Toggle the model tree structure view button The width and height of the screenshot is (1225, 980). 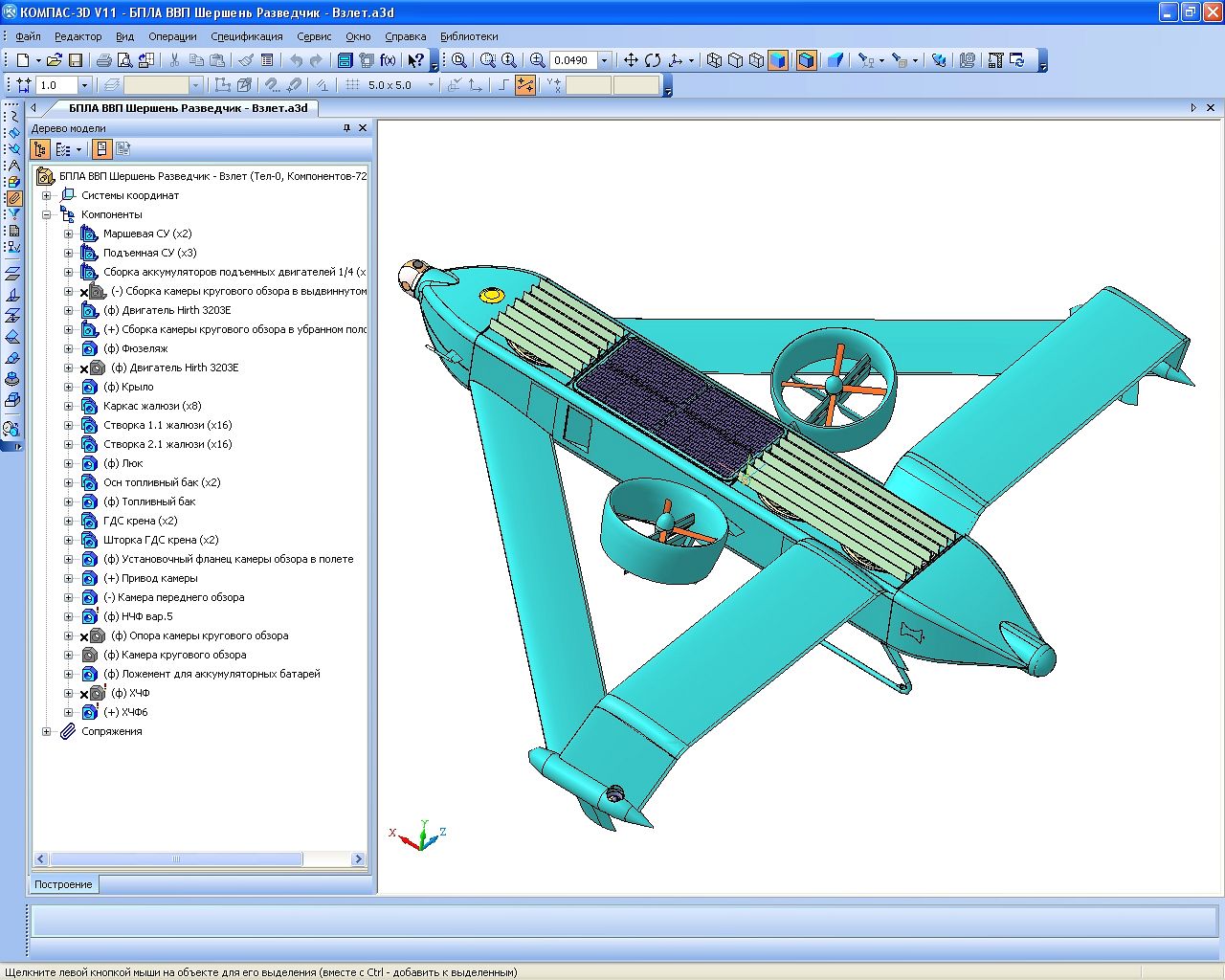pyautogui.click(x=39, y=149)
